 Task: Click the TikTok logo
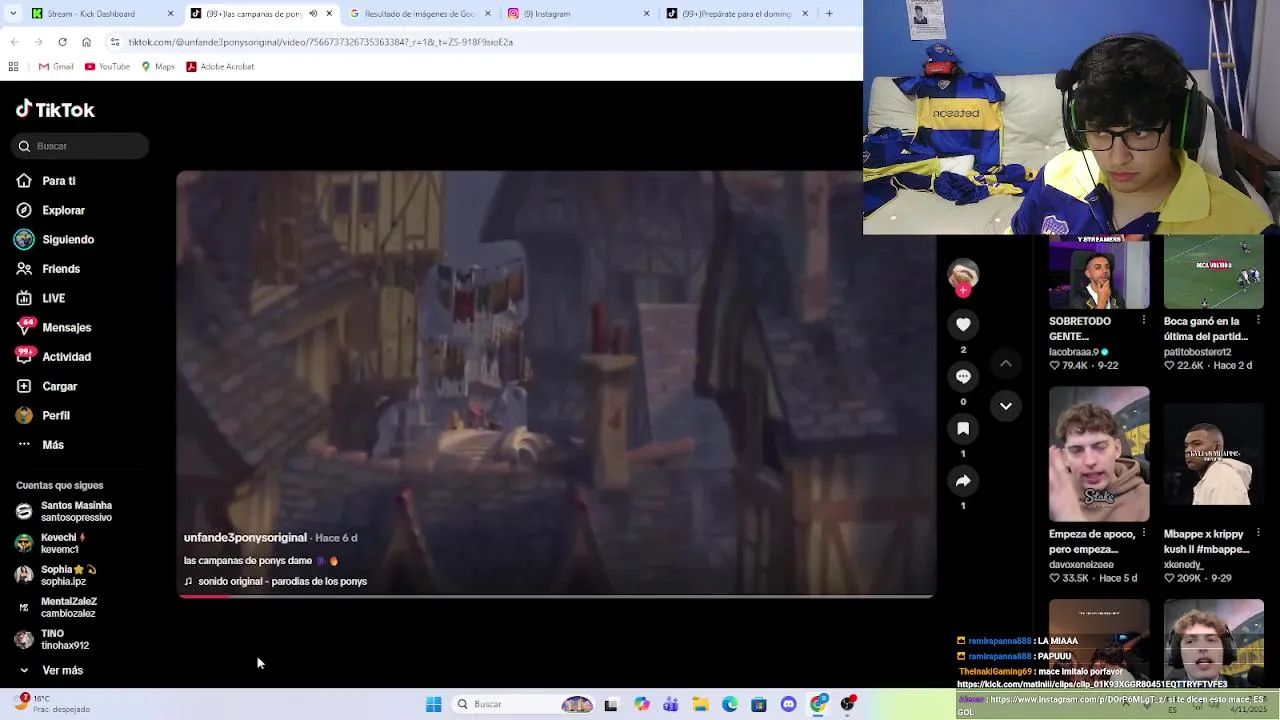(55, 110)
